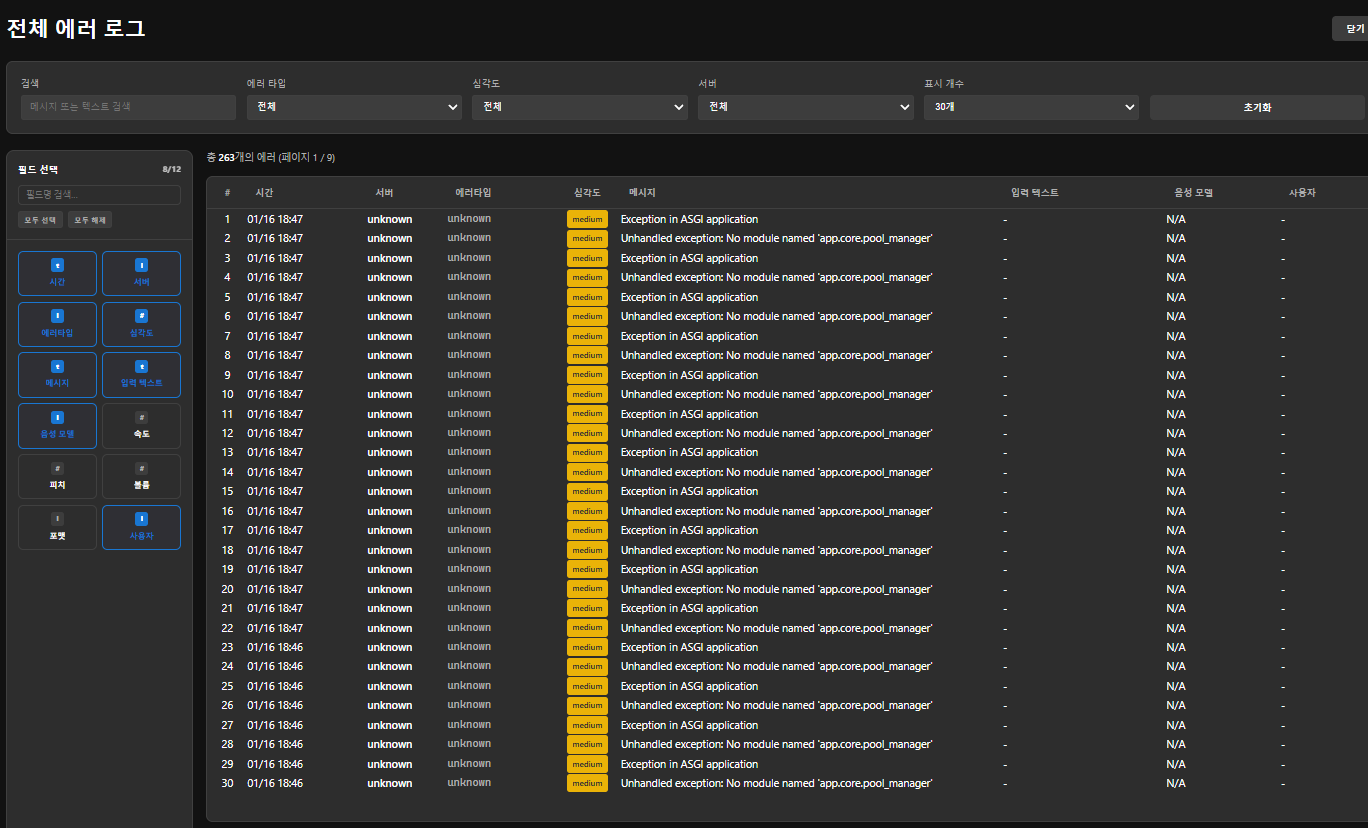Click row 3 voice model 'N/A'
Image resolution: width=1368 pixels, height=828 pixels.
click(1176, 258)
